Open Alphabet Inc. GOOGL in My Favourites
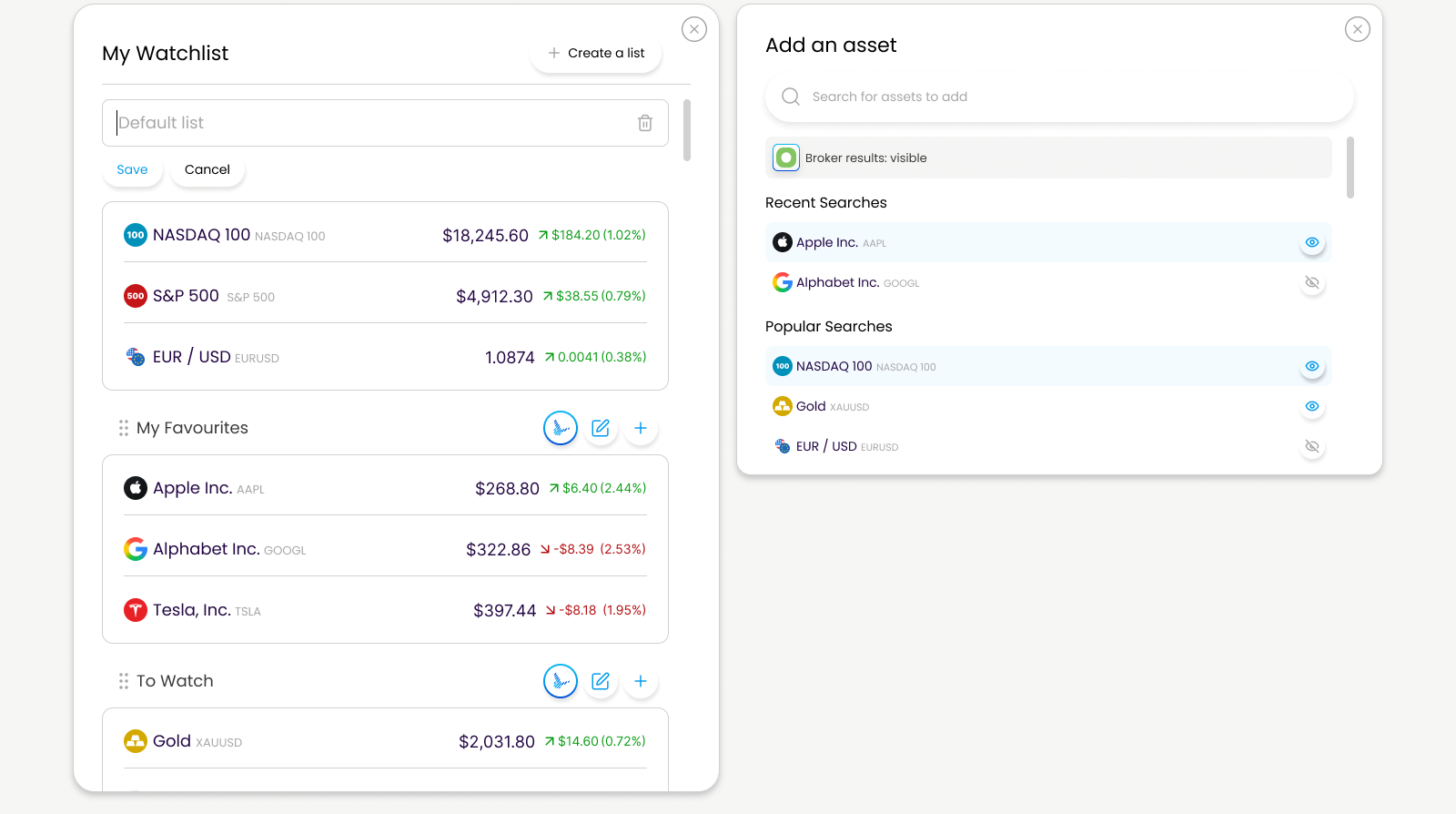This screenshot has height=814, width=1456. pyautogui.click(x=385, y=549)
